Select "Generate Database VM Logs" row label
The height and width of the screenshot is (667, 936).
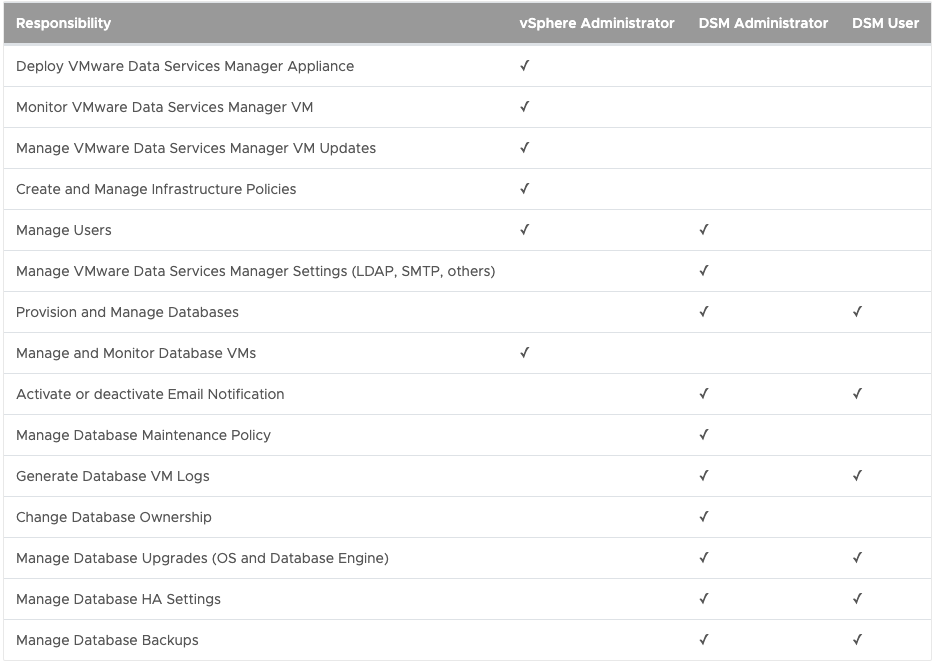point(113,477)
